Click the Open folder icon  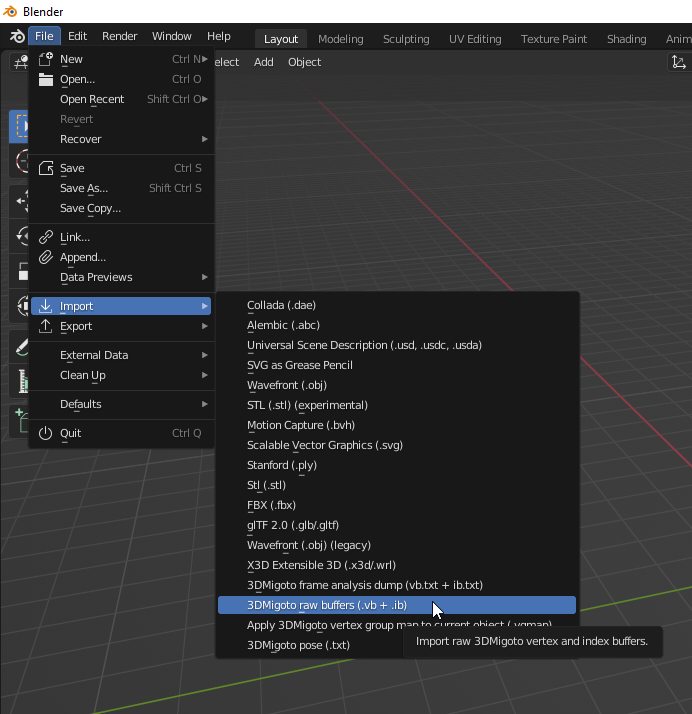[46, 79]
